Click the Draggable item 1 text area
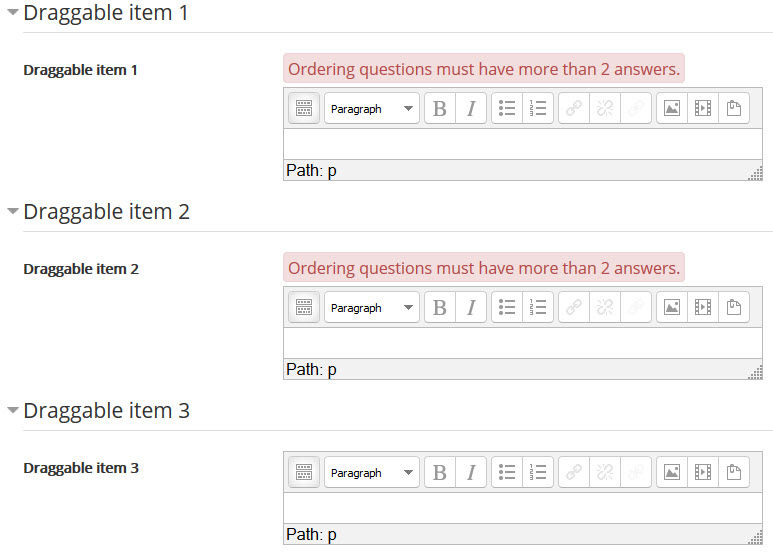Image resolution: width=773 pixels, height=552 pixels. 523,144
